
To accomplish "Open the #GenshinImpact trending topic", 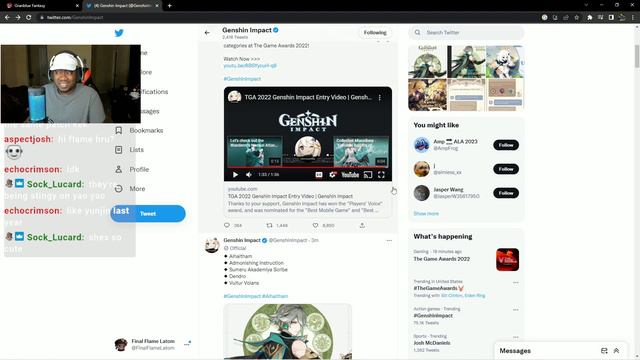I will [x=433, y=316].
